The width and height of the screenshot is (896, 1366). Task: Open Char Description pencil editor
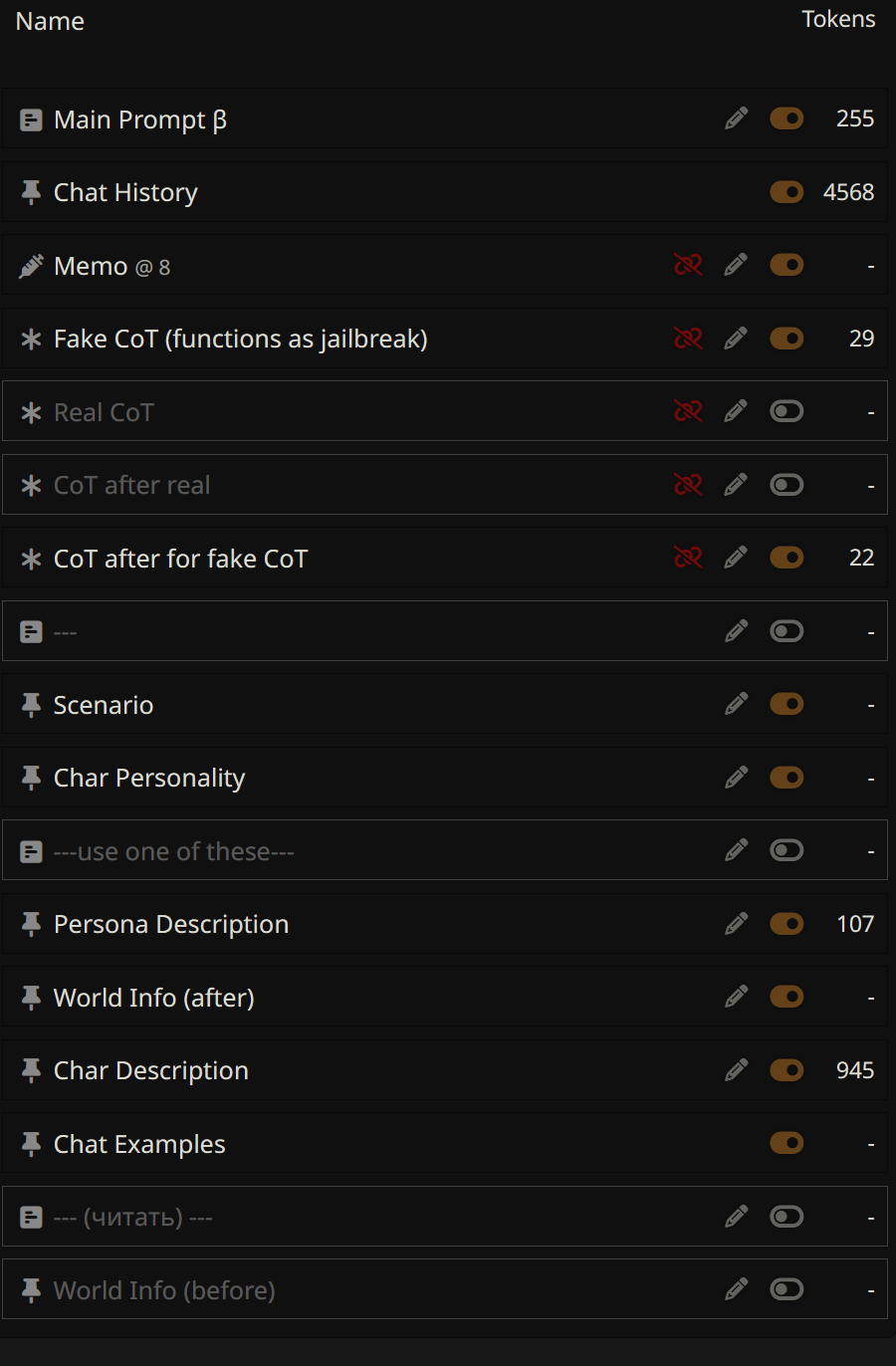pyautogui.click(x=737, y=1070)
